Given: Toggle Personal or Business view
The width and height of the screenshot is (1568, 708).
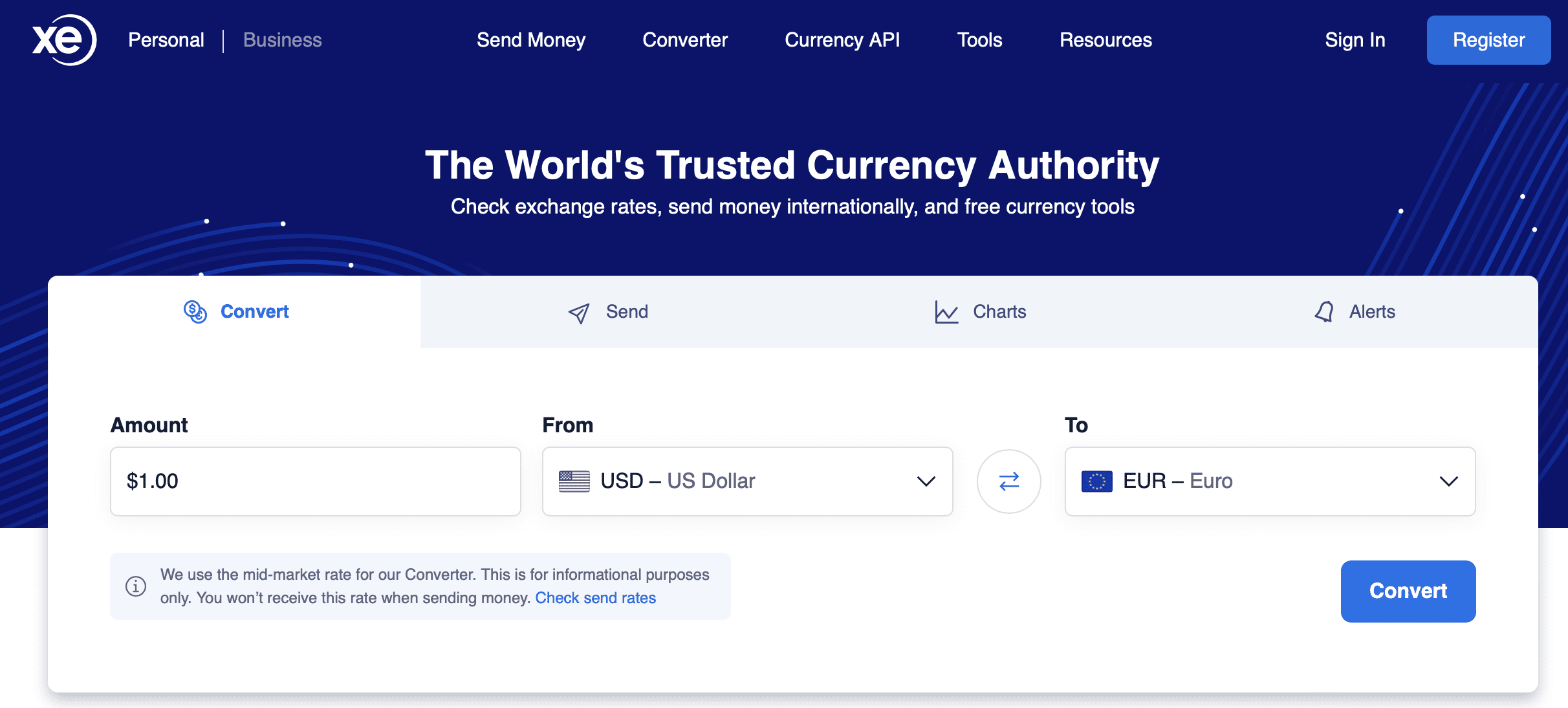Looking at the screenshot, I should tap(225, 41).
